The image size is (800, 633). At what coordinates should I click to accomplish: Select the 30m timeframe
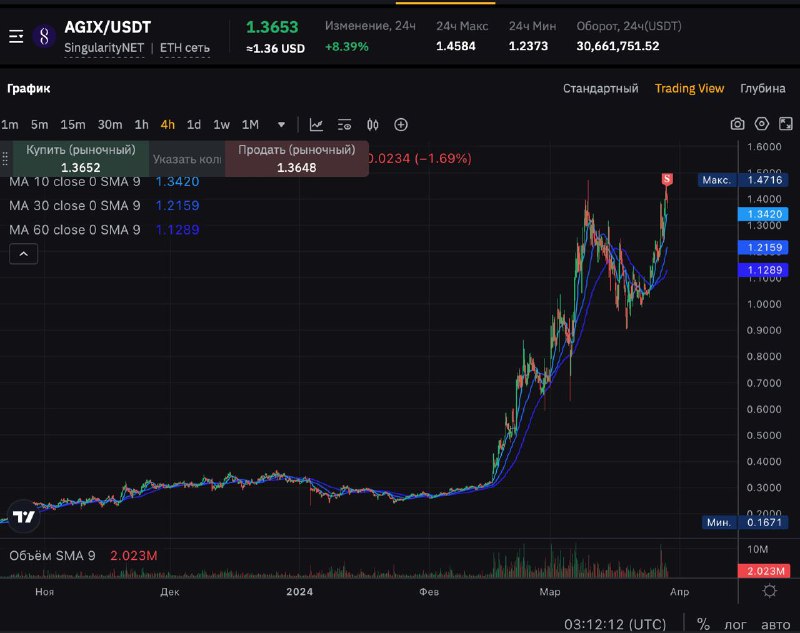110,124
